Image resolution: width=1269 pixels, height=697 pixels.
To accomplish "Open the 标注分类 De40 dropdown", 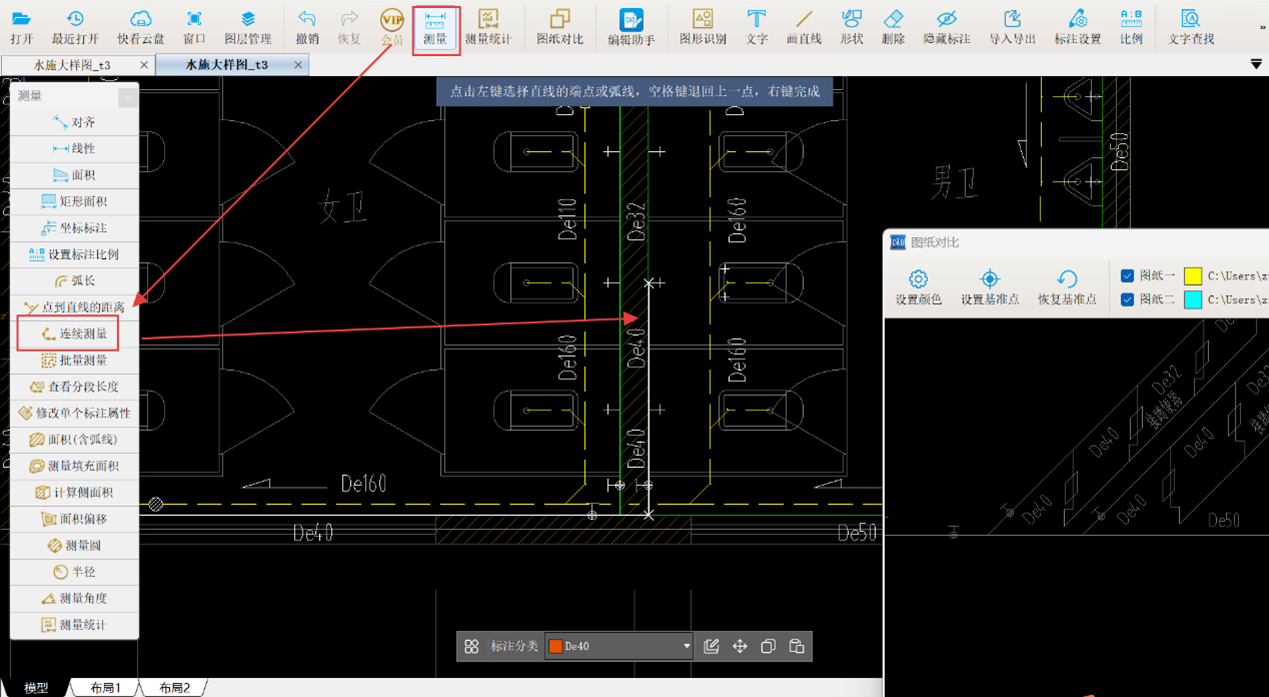I will pyautogui.click(x=686, y=647).
